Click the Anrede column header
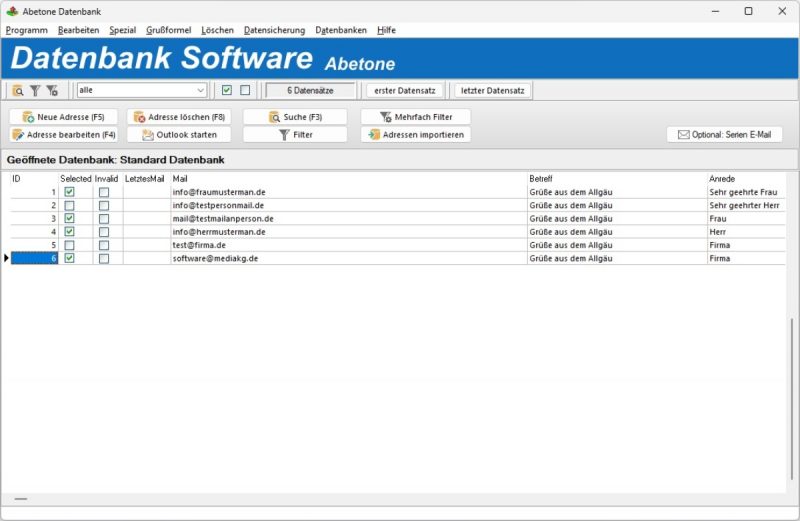 (x=746, y=179)
